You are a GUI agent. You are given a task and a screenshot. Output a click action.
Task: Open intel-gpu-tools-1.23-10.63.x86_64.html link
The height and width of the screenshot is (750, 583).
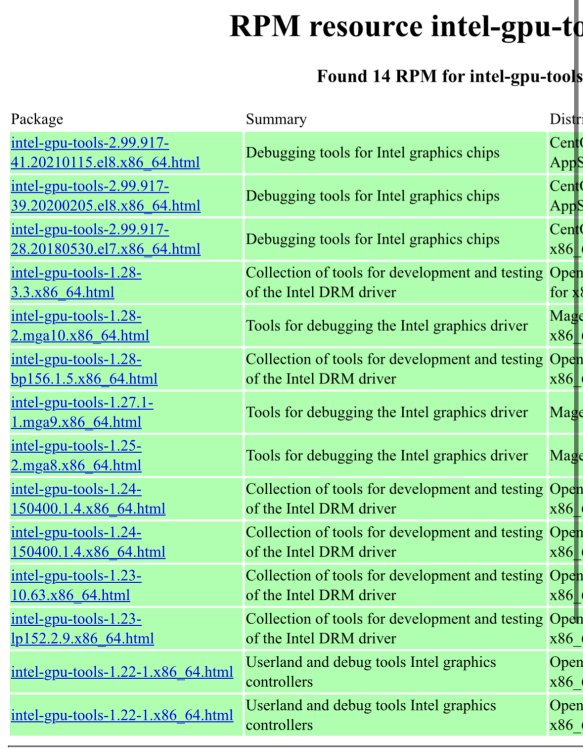pyautogui.click(x=76, y=585)
